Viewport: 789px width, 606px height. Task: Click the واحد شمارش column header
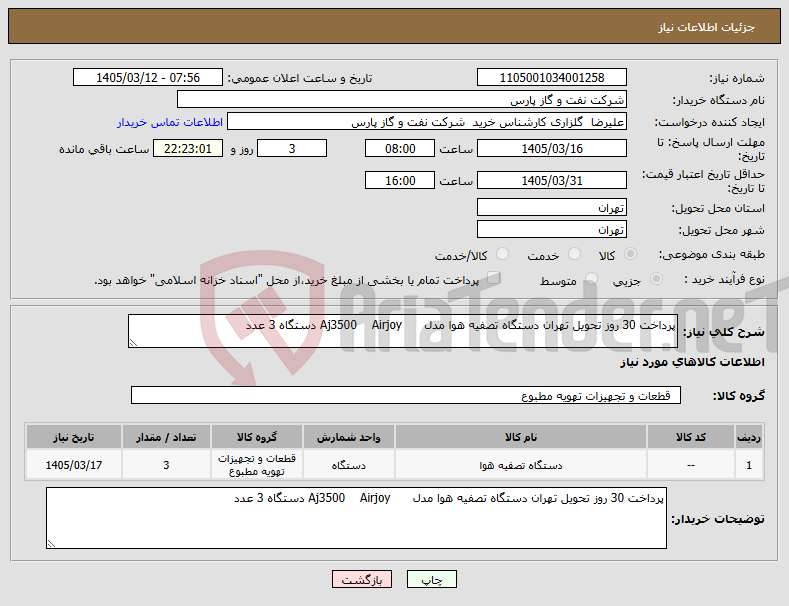348,437
